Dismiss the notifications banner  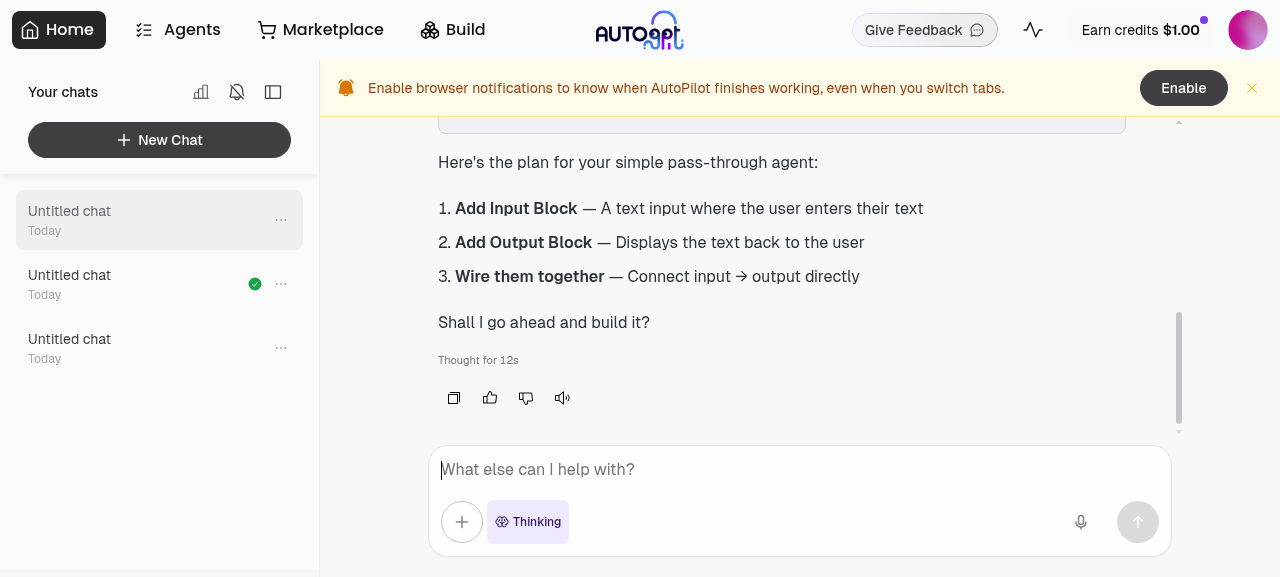tap(1252, 88)
